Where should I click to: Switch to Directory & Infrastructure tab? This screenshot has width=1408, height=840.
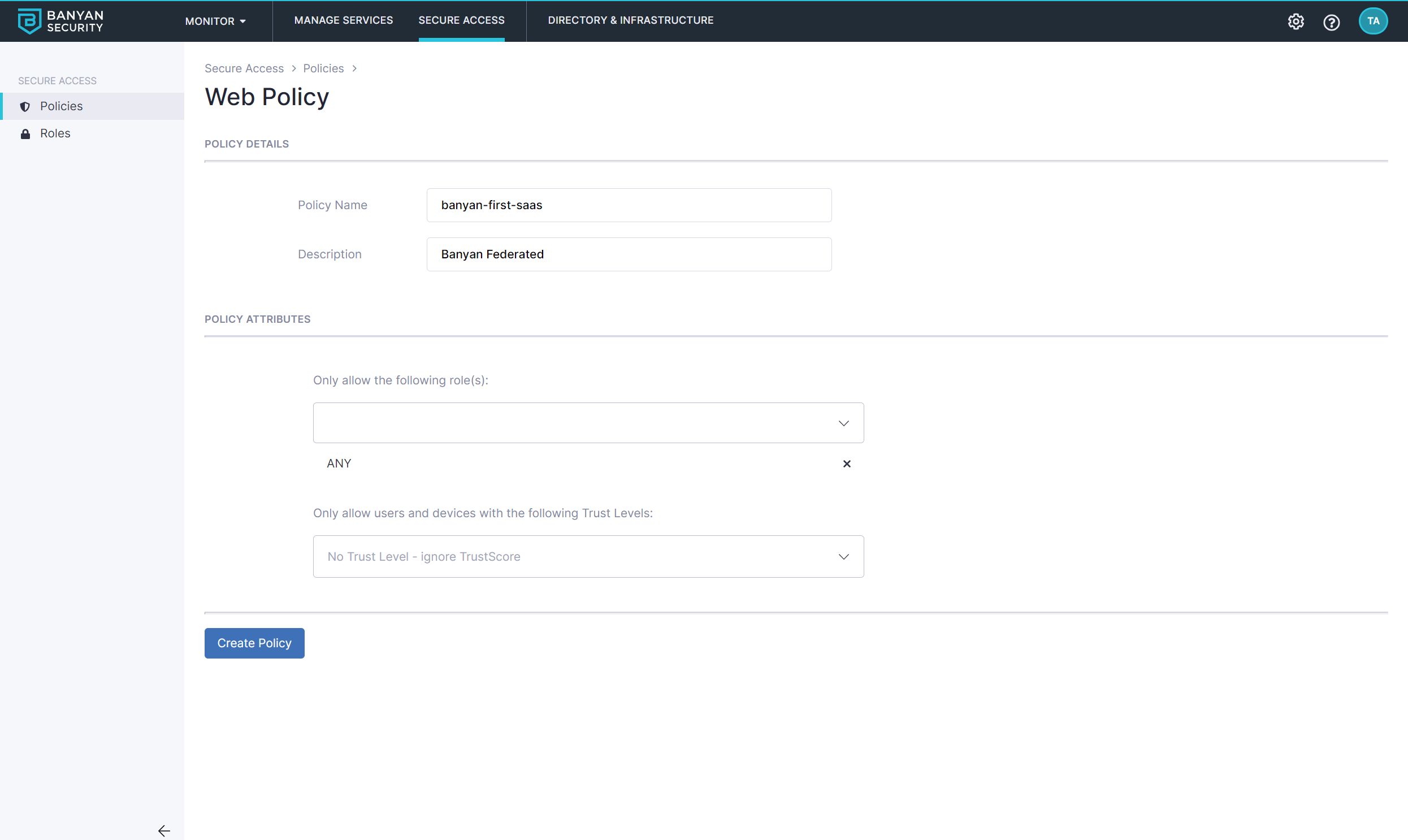(x=630, y=20)
